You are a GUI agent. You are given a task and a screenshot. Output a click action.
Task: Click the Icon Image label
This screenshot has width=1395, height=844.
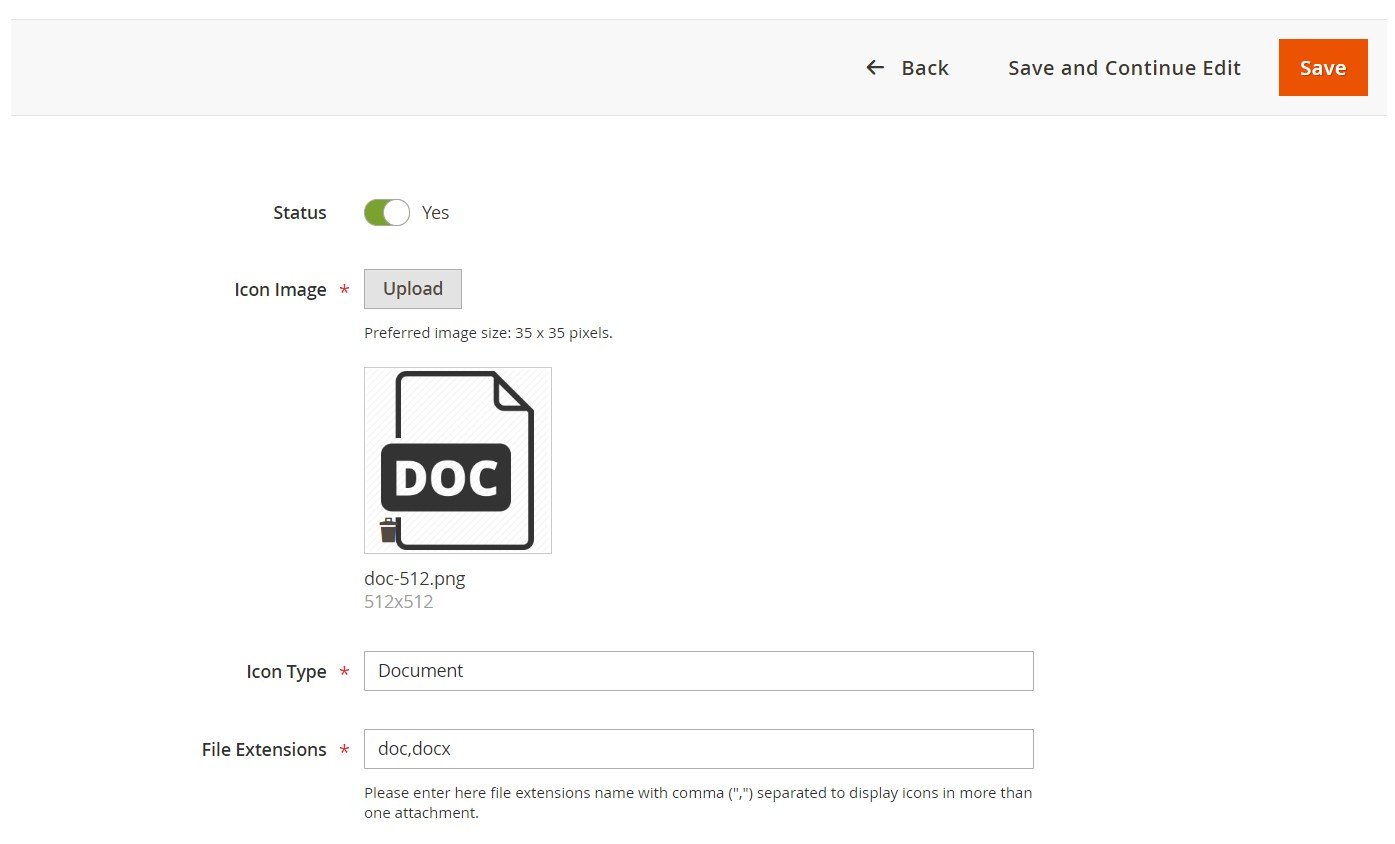tap(280, 290)
